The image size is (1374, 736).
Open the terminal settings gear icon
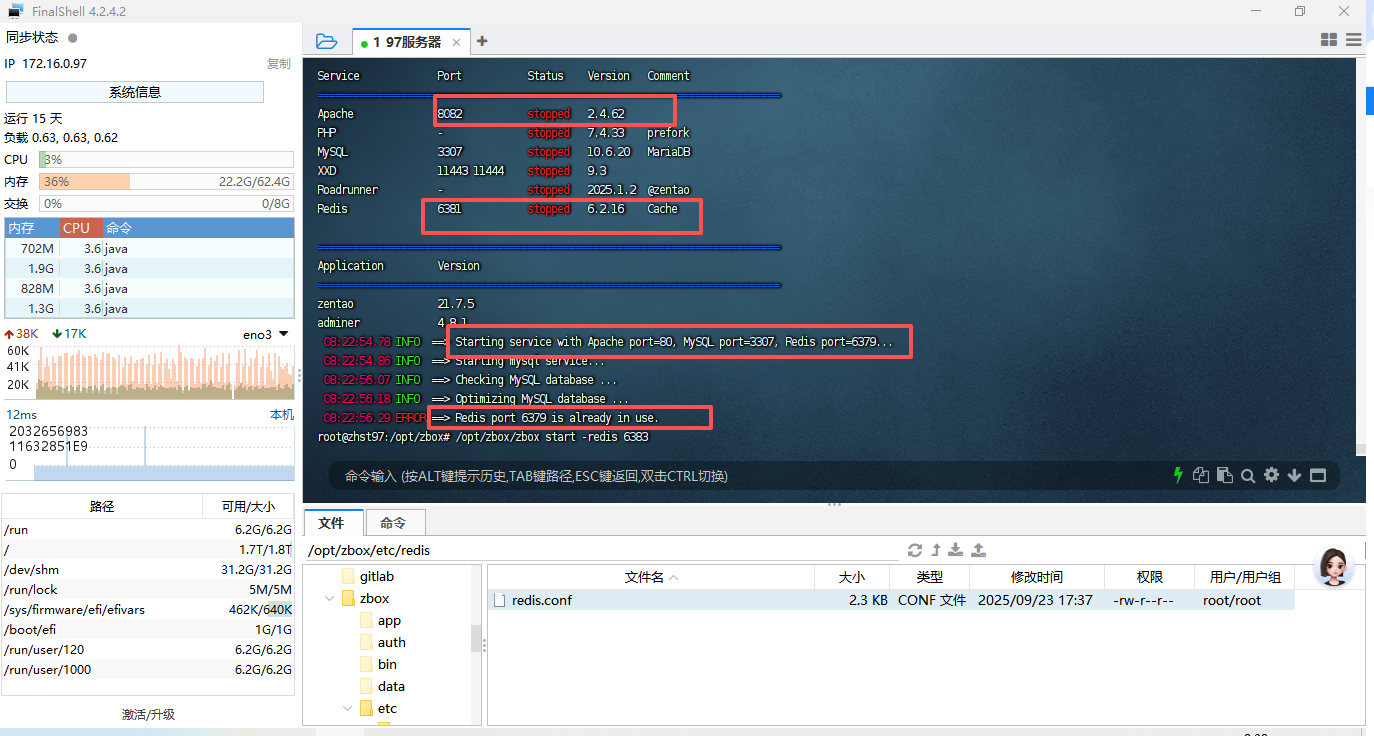tap(1271, 475)
